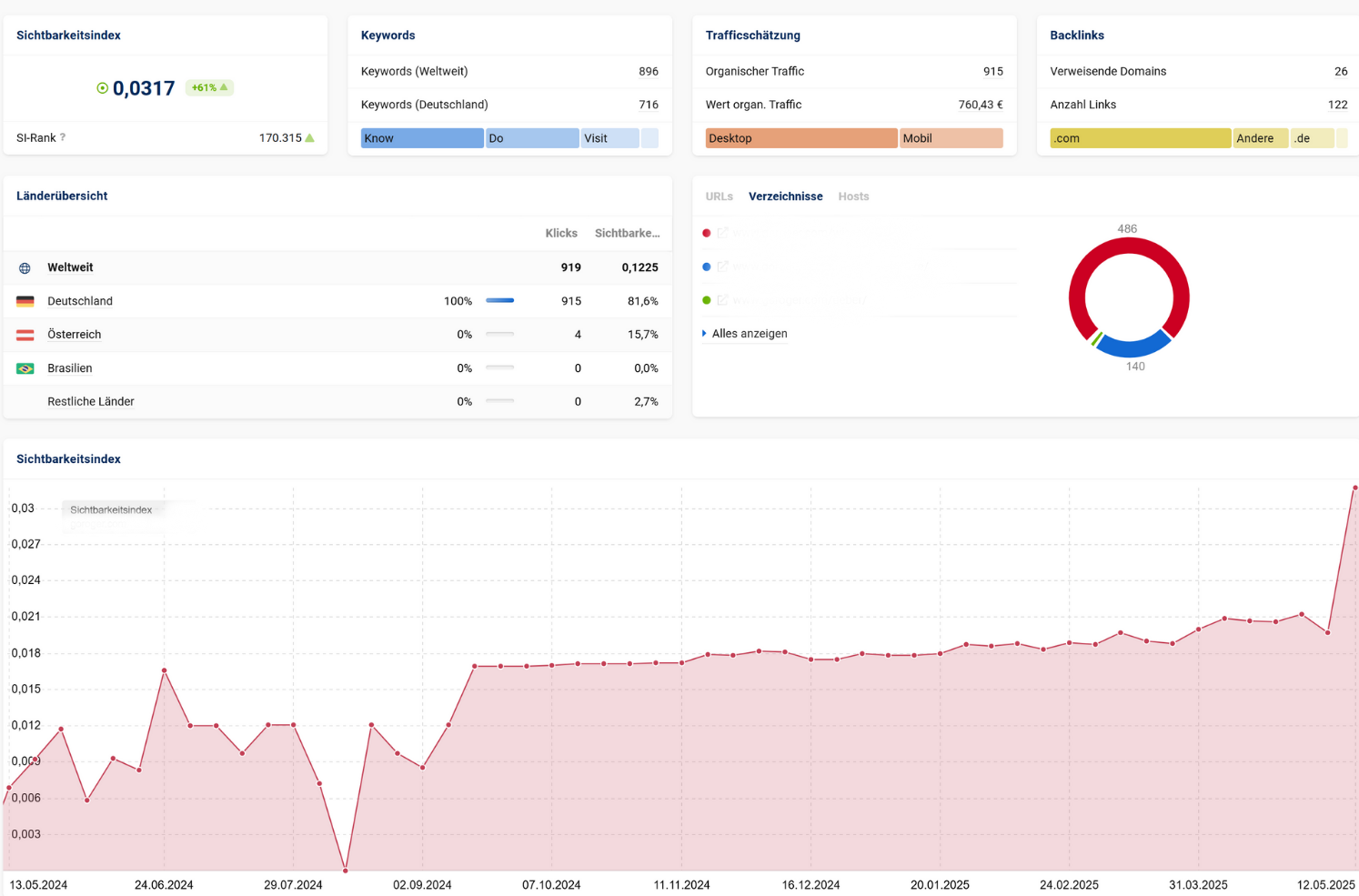Click the Brazilian flag icon
The image size is (1359, 896).
click(25, 368)
